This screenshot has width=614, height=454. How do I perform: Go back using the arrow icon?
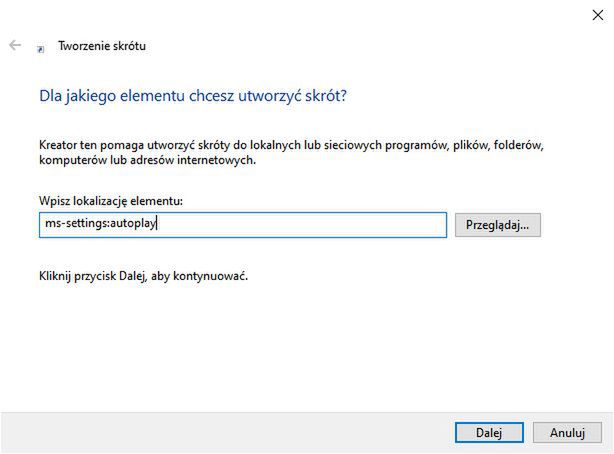15,46
